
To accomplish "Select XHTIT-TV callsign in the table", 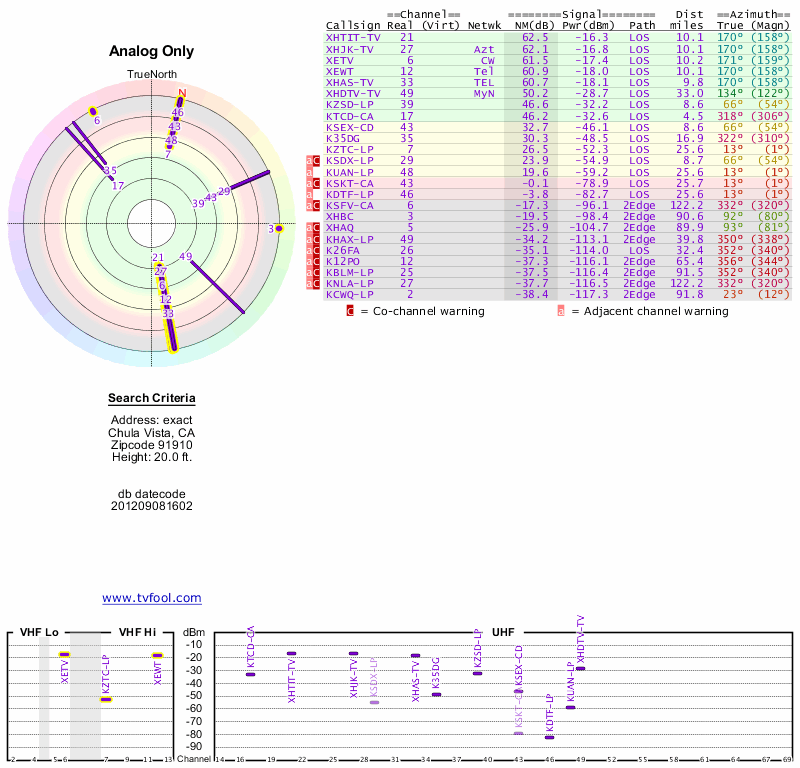I will click(353, 38).
